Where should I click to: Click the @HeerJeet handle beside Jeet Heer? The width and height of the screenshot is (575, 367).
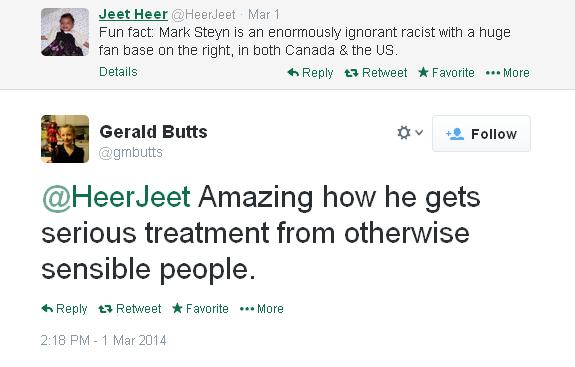[203, 15]
